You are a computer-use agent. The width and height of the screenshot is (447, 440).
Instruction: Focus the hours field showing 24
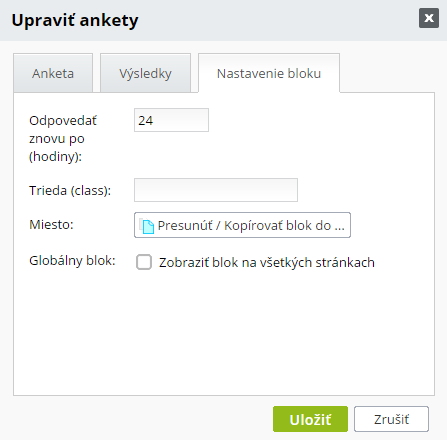(x=171, y=120)
